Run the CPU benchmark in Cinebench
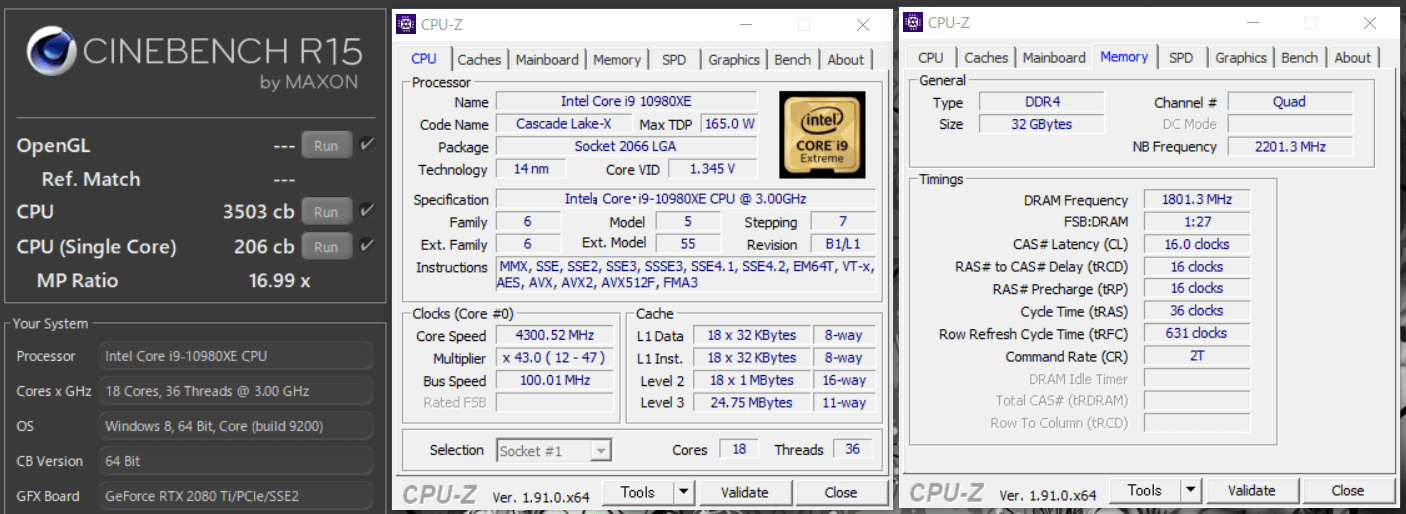Image resolution: width=1406 pixels, height=514 pixels. tap(326, 212)
